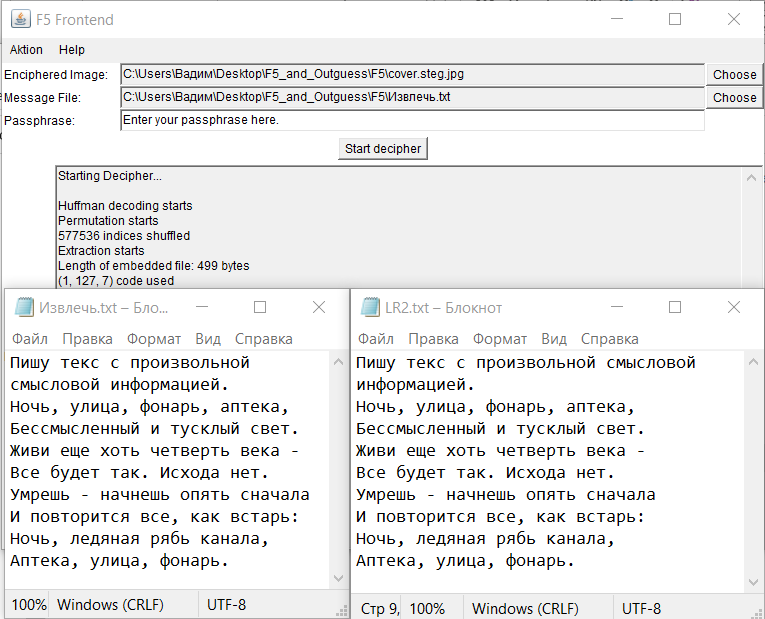Click 'Windows (CRLF)' status in LR2.txt window
The width and height of the screenshot is (765, 619).
coord(525,609)
